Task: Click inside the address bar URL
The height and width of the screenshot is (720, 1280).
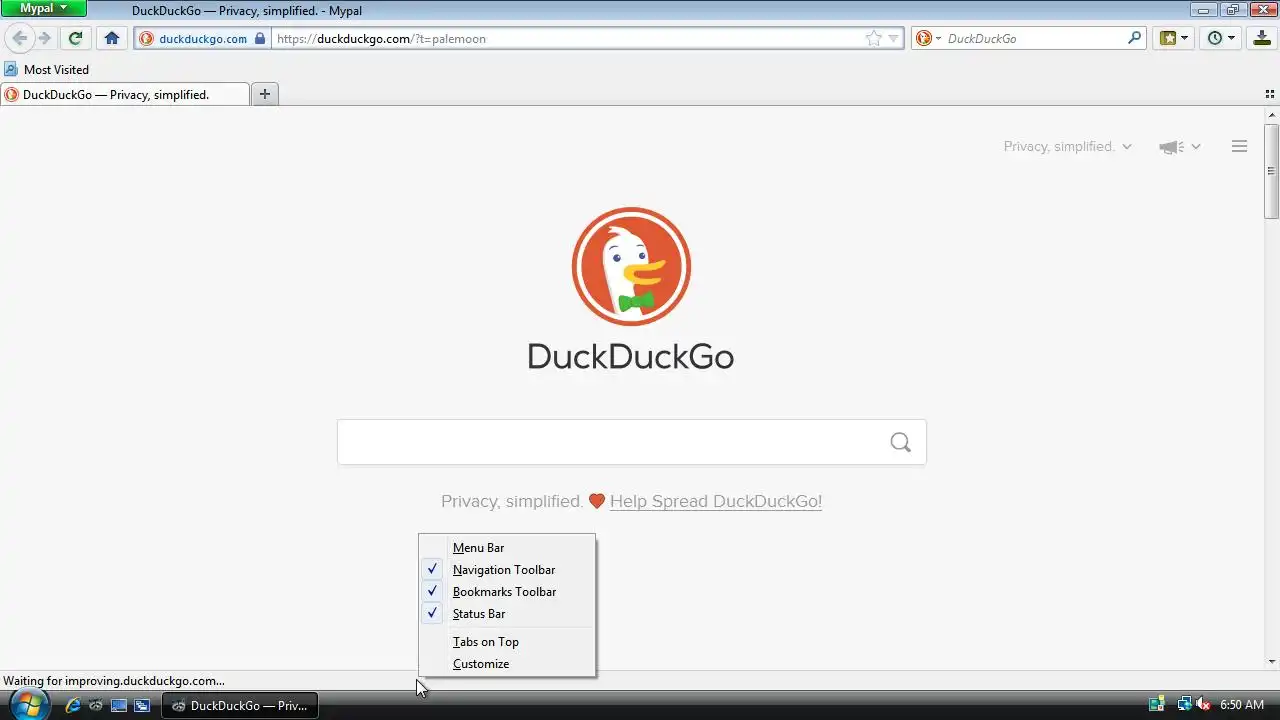Action: [570, 38]
